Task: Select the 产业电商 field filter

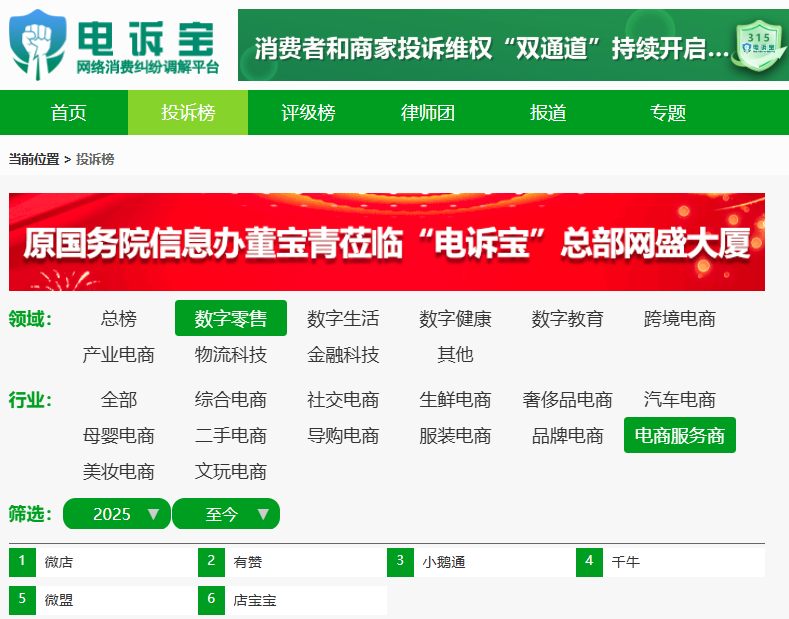Action: click(119, 355)
